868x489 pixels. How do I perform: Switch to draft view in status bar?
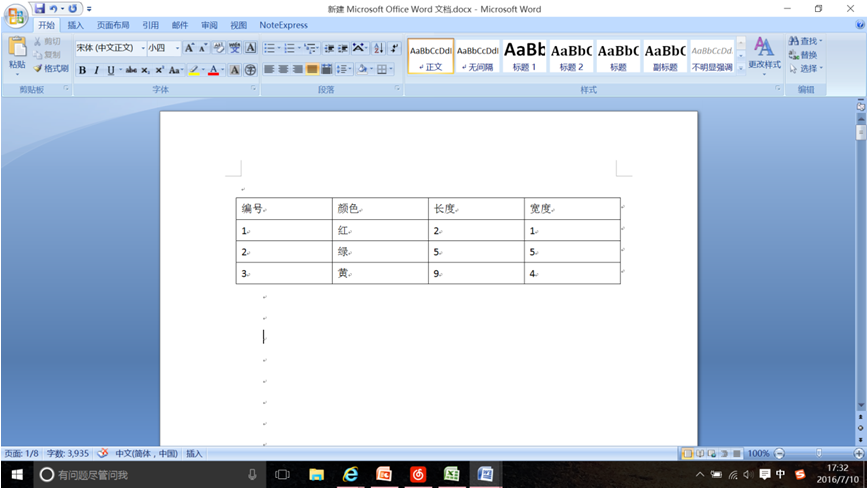(737, 454)
